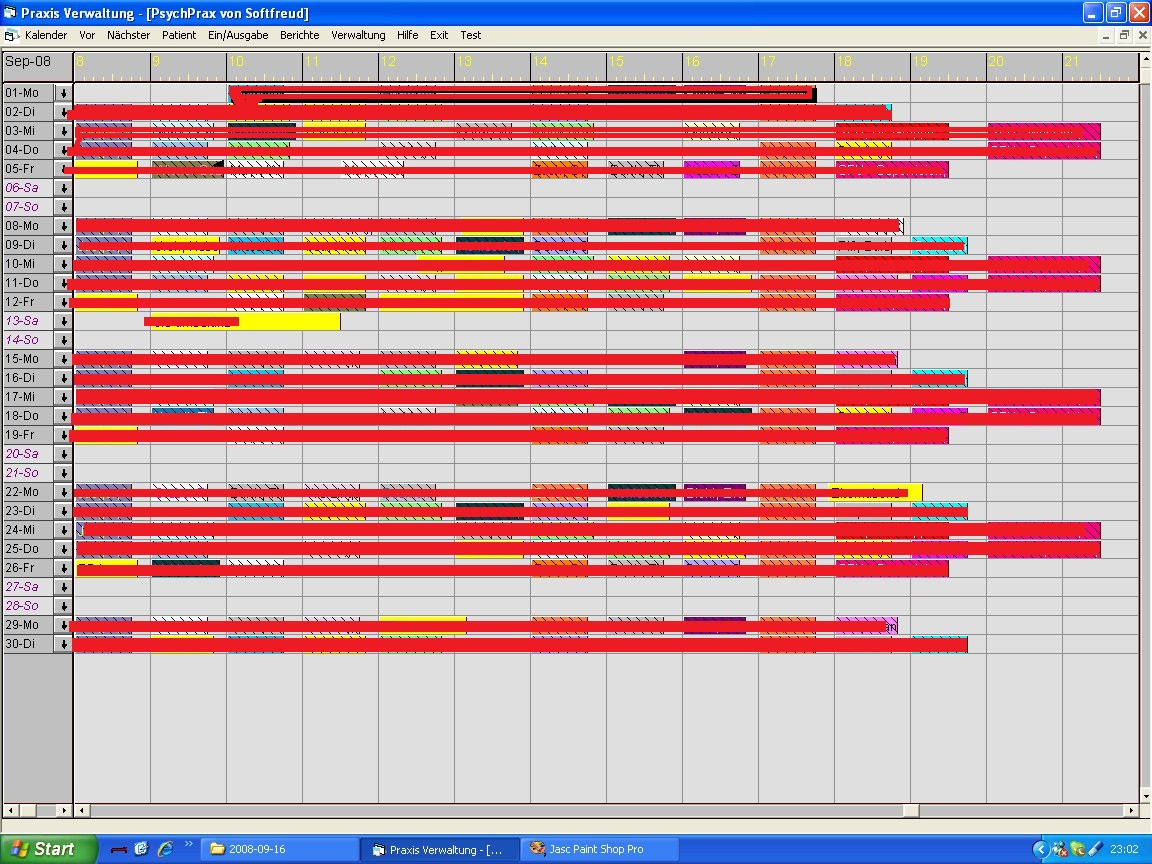Click the down arrow for 07-So
This screenshot has width=1152, height=864.
[64, 207]
